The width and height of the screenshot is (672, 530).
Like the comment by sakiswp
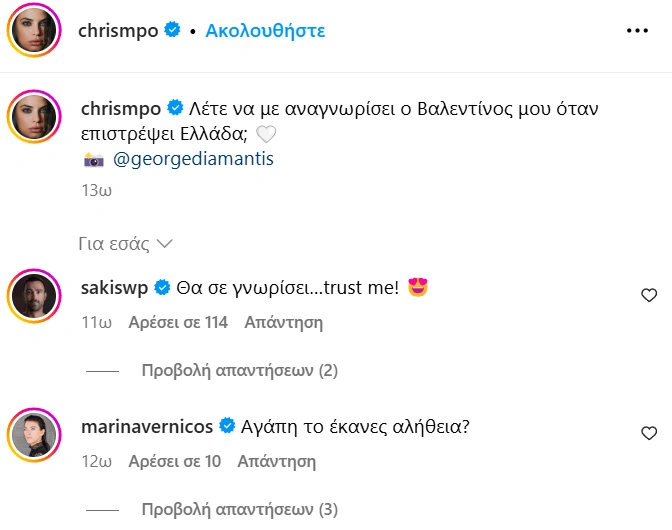(649, 295)
